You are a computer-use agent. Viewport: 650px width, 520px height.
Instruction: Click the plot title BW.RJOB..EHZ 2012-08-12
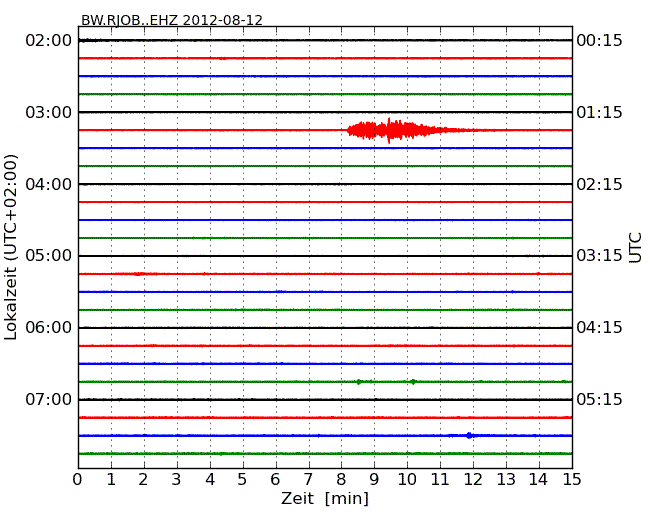point(172,20)
